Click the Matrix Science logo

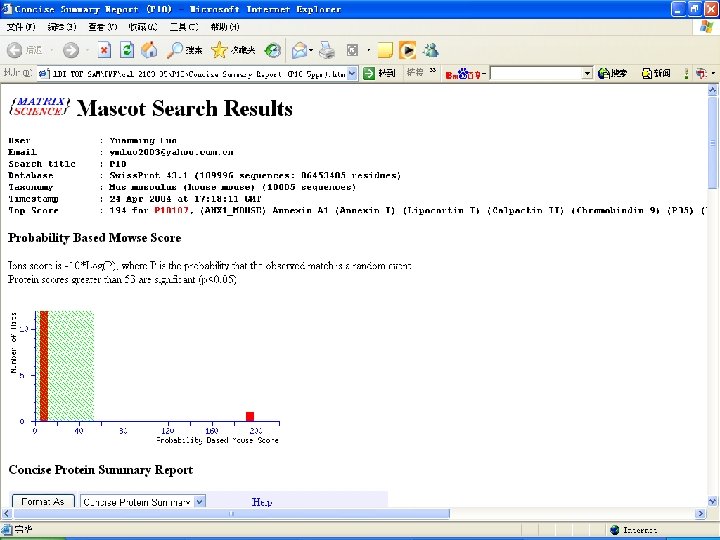pyautogui.click(x=39, y=107)
